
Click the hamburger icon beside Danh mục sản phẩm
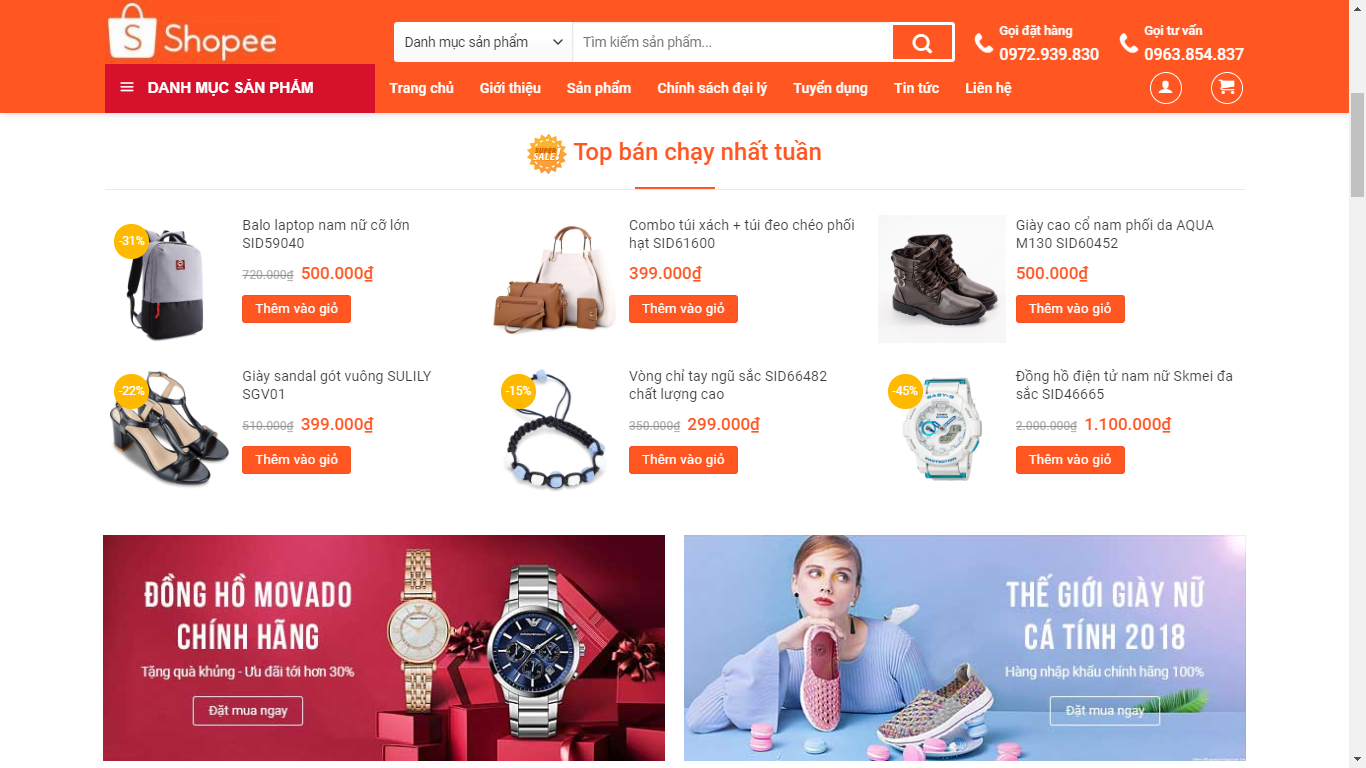click(127, 88)
